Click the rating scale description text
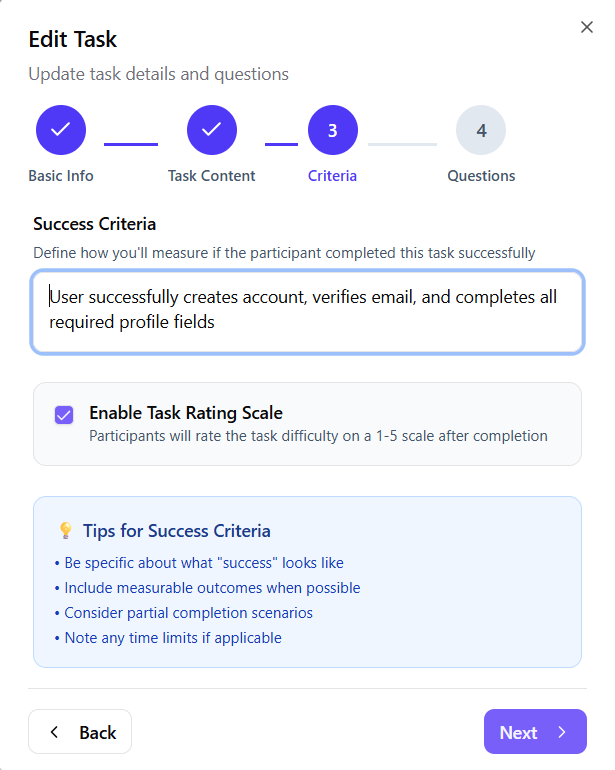Screen dimensions: 615x770 tap(318, 436)
